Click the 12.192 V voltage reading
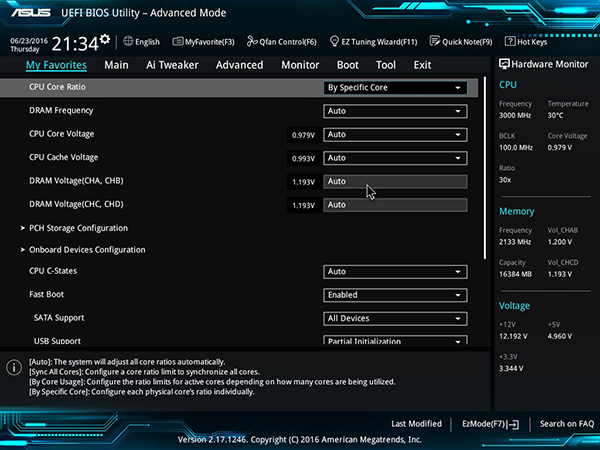Image resolution: width=600 pixels, height=450 pixels. click(513, 336)
